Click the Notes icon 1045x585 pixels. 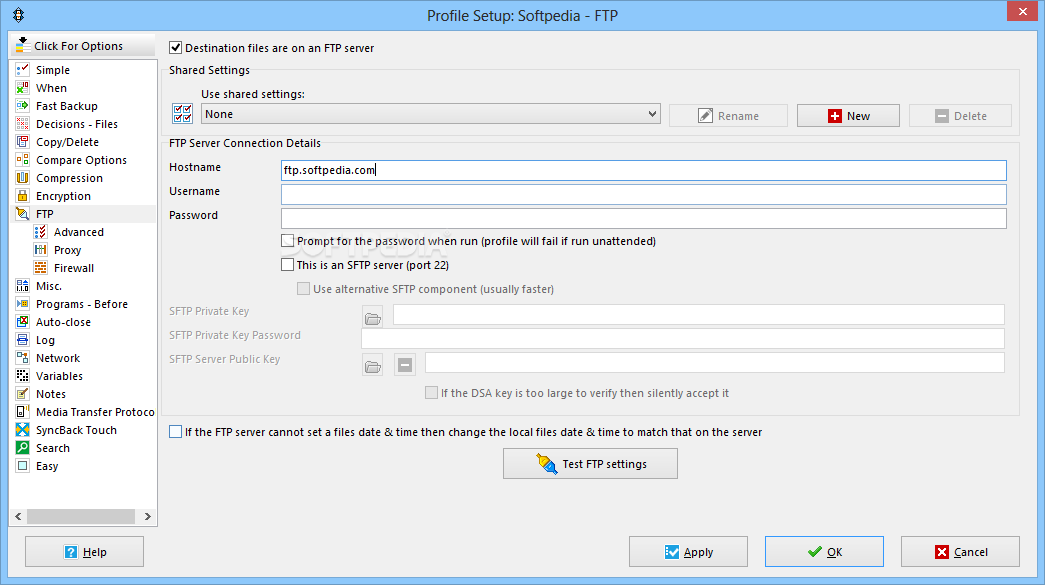[x=23, y=393]
